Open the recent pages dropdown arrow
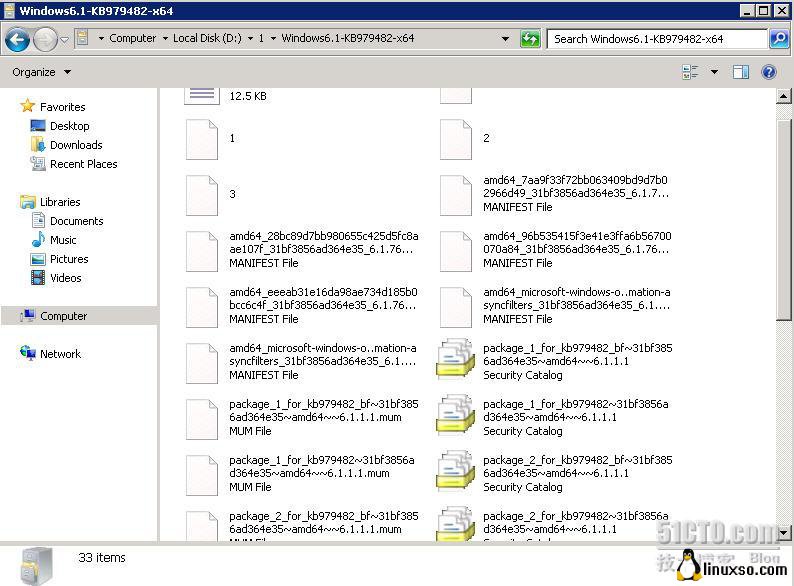This screenshot has width=794, height=586. (x=65, y=39)
